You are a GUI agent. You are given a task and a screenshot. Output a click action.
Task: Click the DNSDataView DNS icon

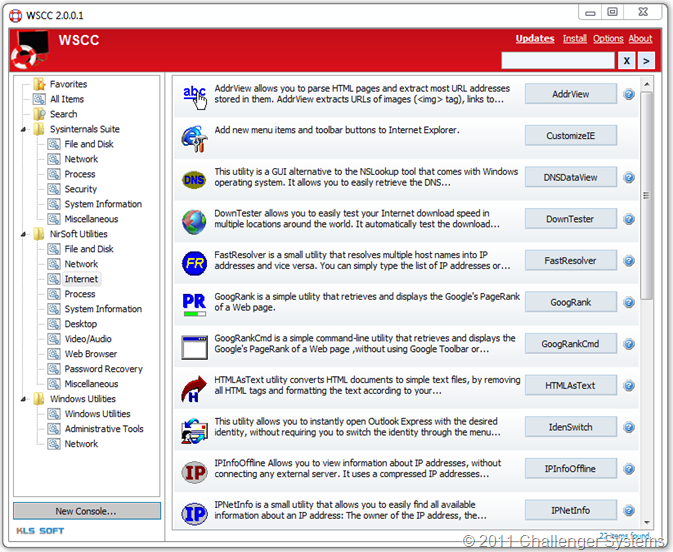tap(194, 180)
